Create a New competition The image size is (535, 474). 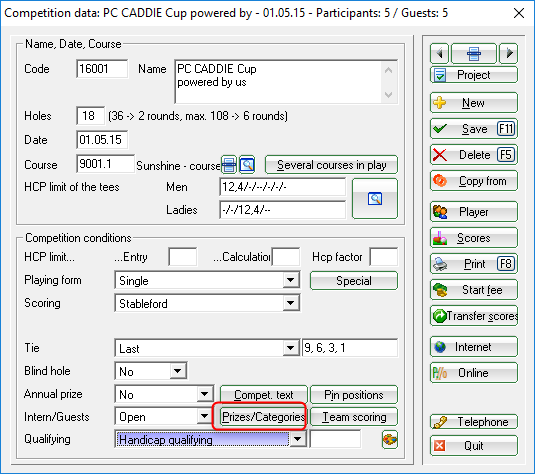tap(474, 102)
